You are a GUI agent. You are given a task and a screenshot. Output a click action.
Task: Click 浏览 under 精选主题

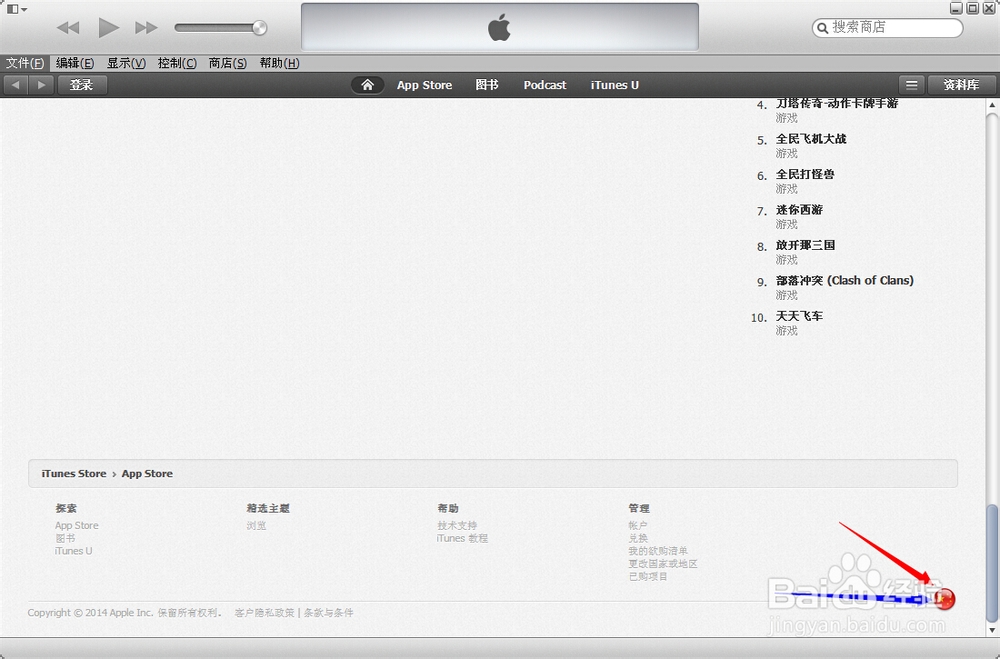tap(256, 526)
